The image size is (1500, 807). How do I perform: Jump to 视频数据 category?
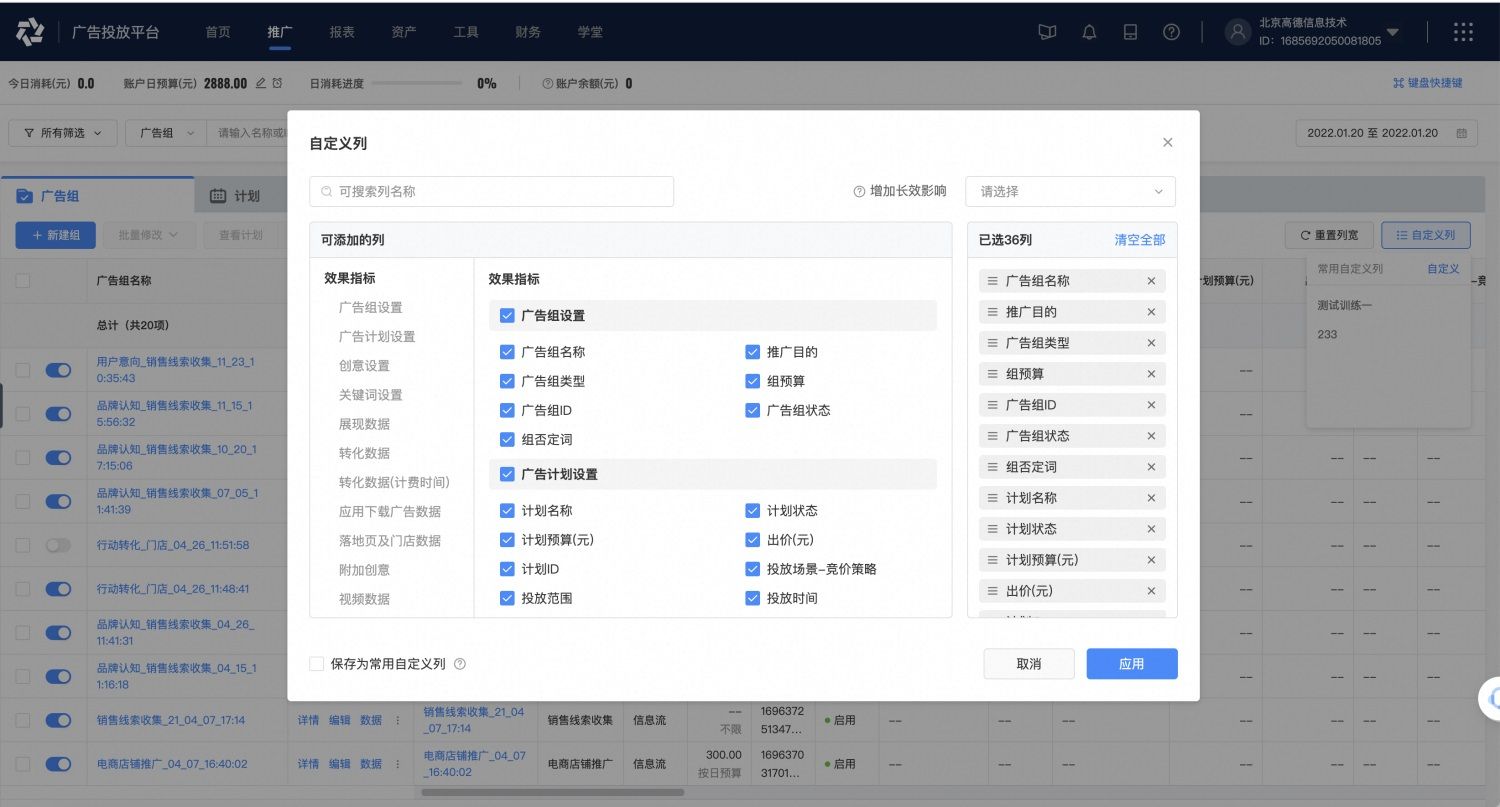pos(364,599)
